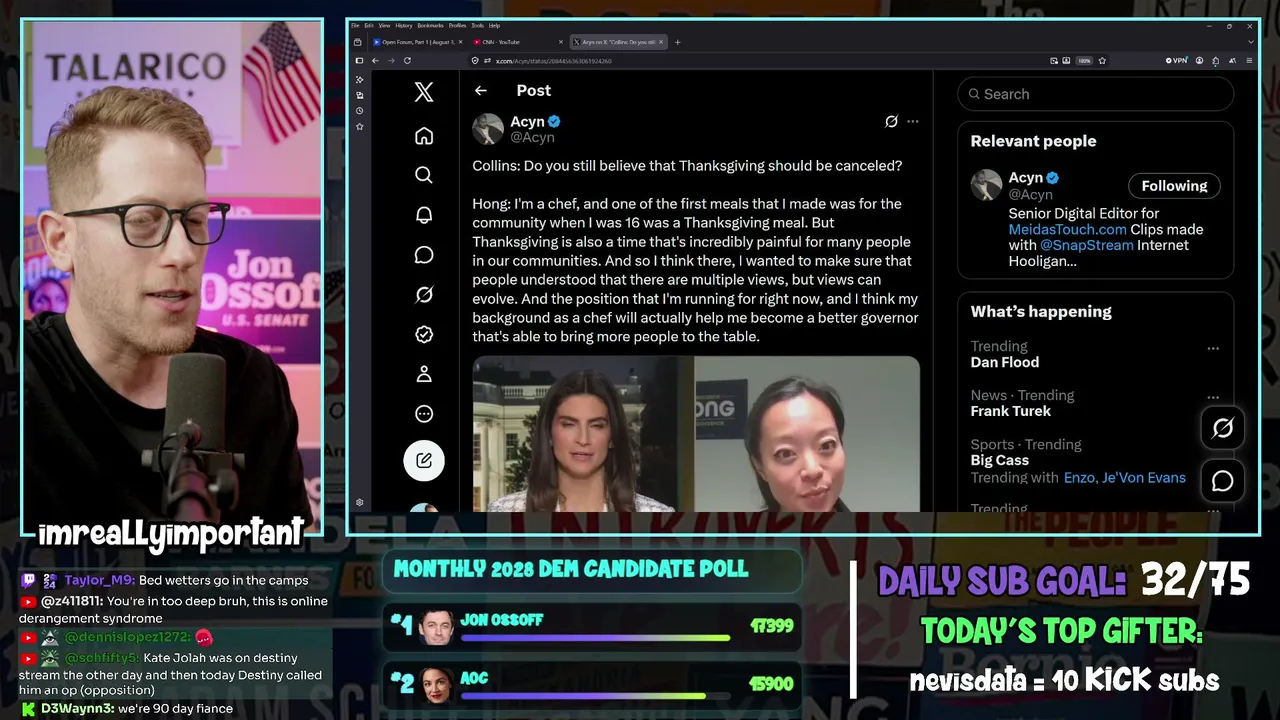Open Notifications bell in X sidebar
The height and width of the screenshot is (720, 1280).
[x=424, y=215]
